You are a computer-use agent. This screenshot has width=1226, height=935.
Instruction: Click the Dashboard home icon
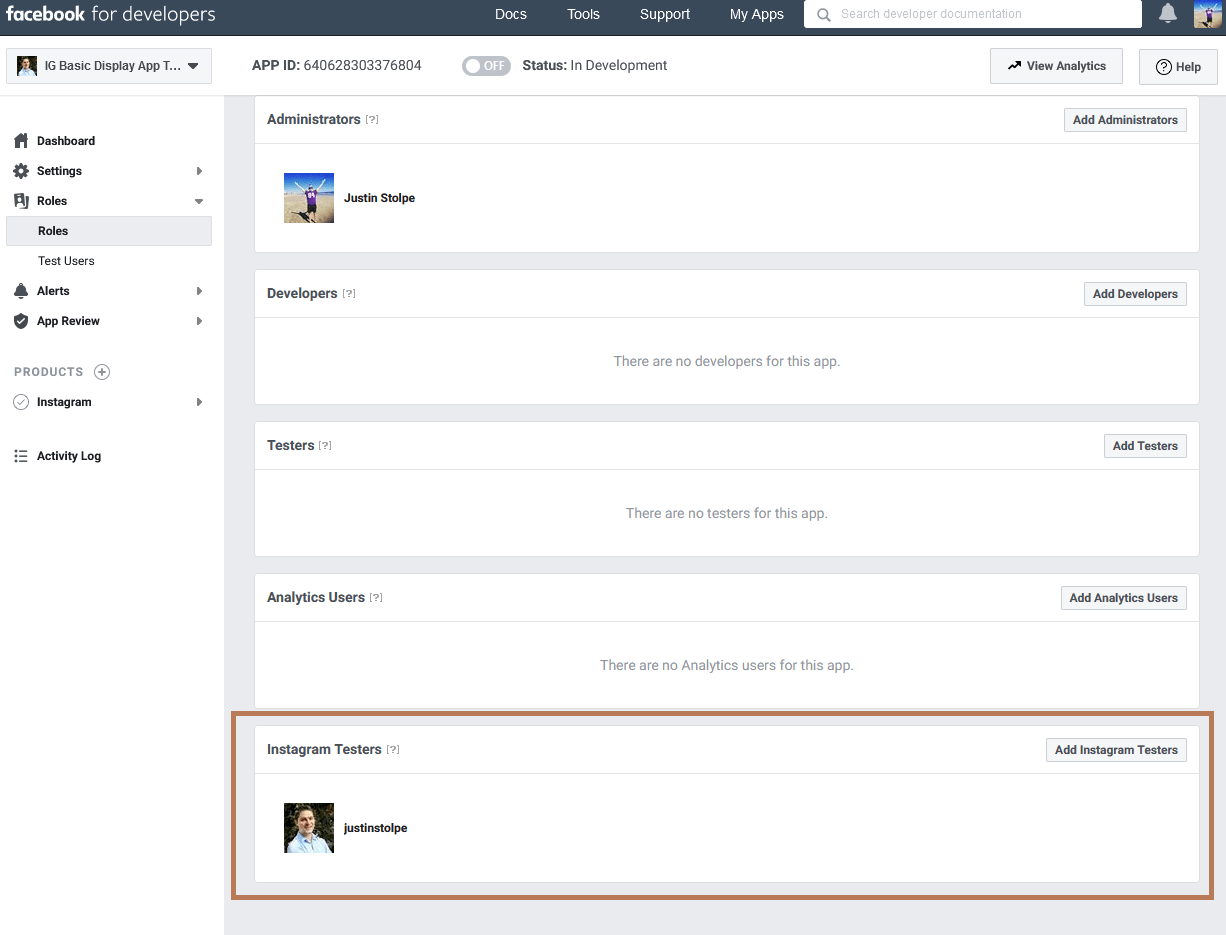[x=21, y=141]
